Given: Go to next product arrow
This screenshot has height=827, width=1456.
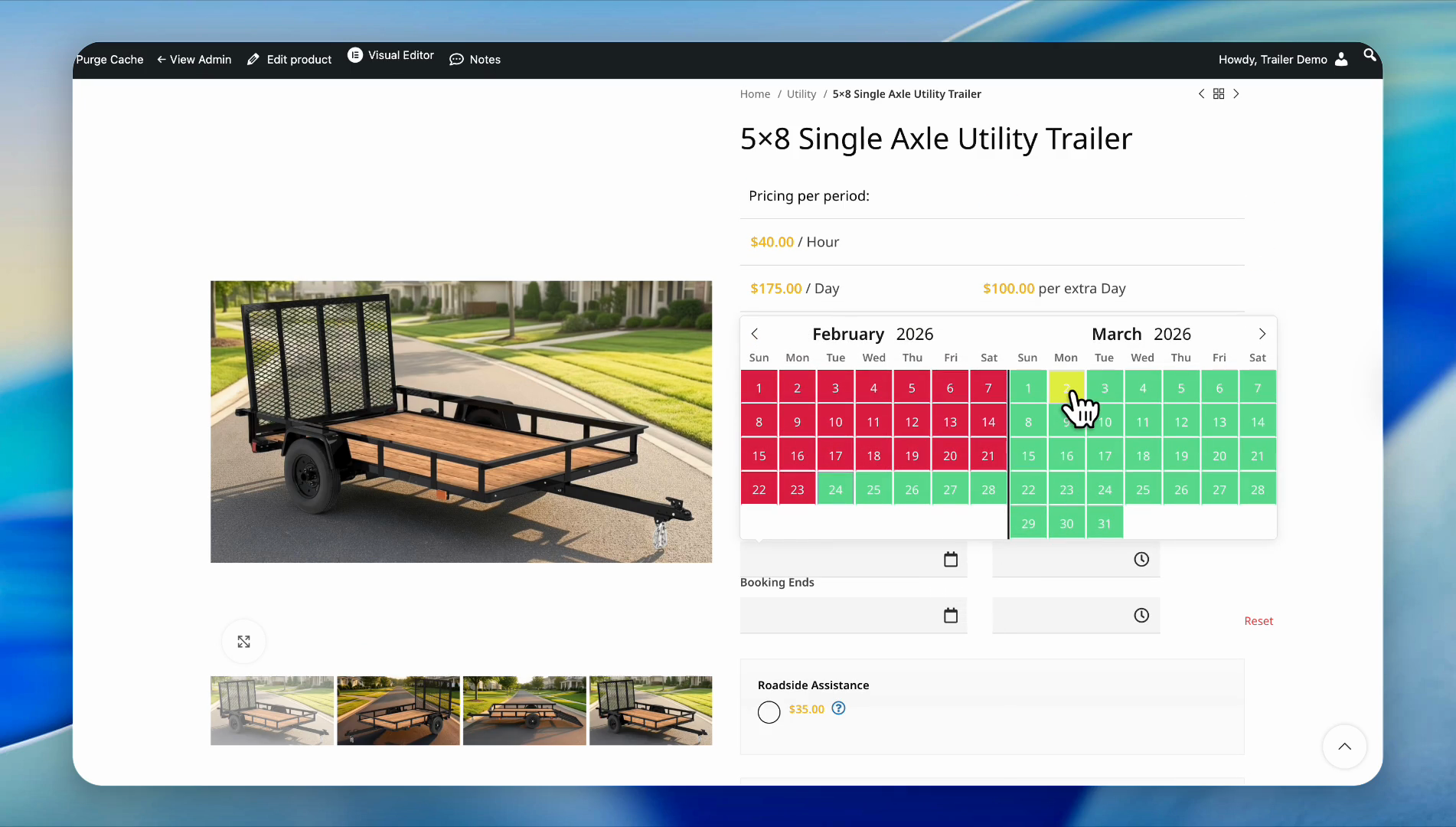Looking at the screenshot, I should coord(1236,93).
